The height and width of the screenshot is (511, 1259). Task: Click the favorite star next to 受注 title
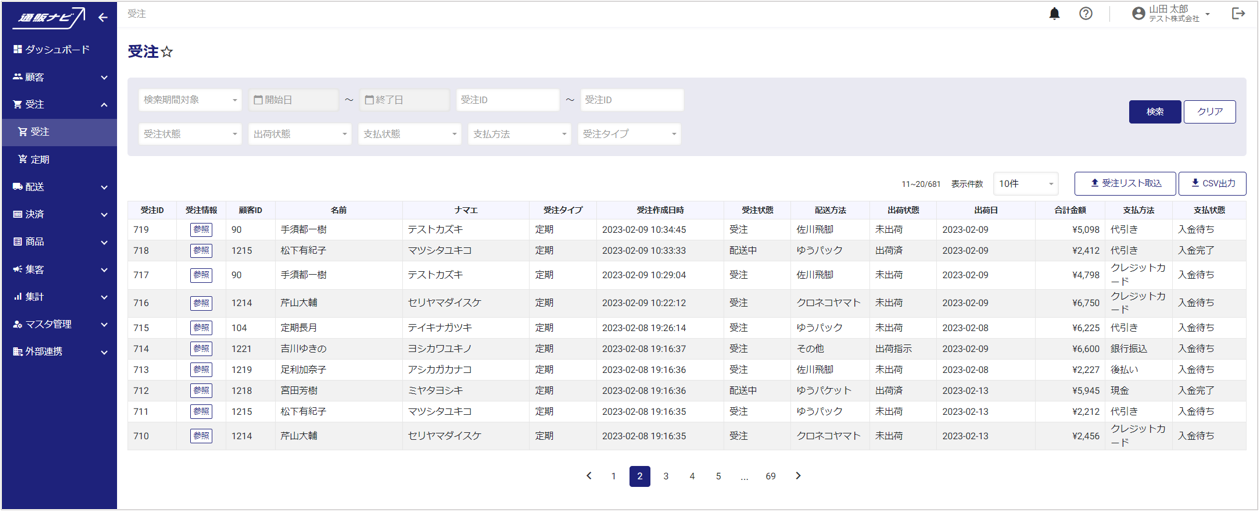click(167, 52)
